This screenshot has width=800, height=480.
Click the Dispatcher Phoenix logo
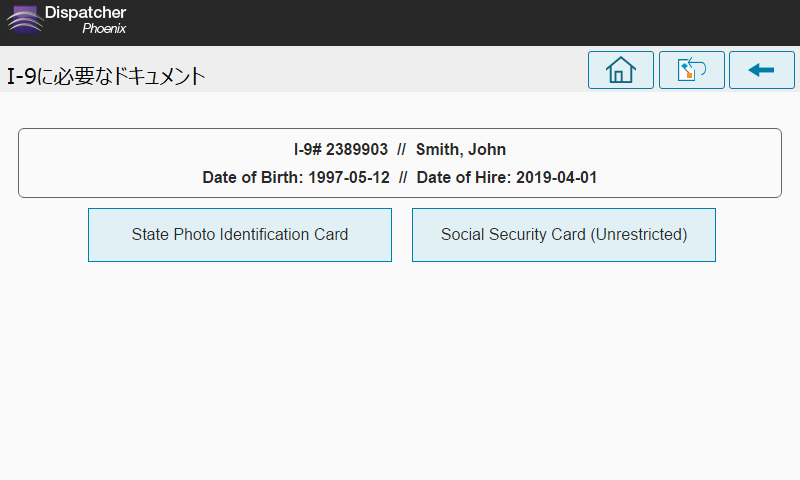[x=66, y=20]
